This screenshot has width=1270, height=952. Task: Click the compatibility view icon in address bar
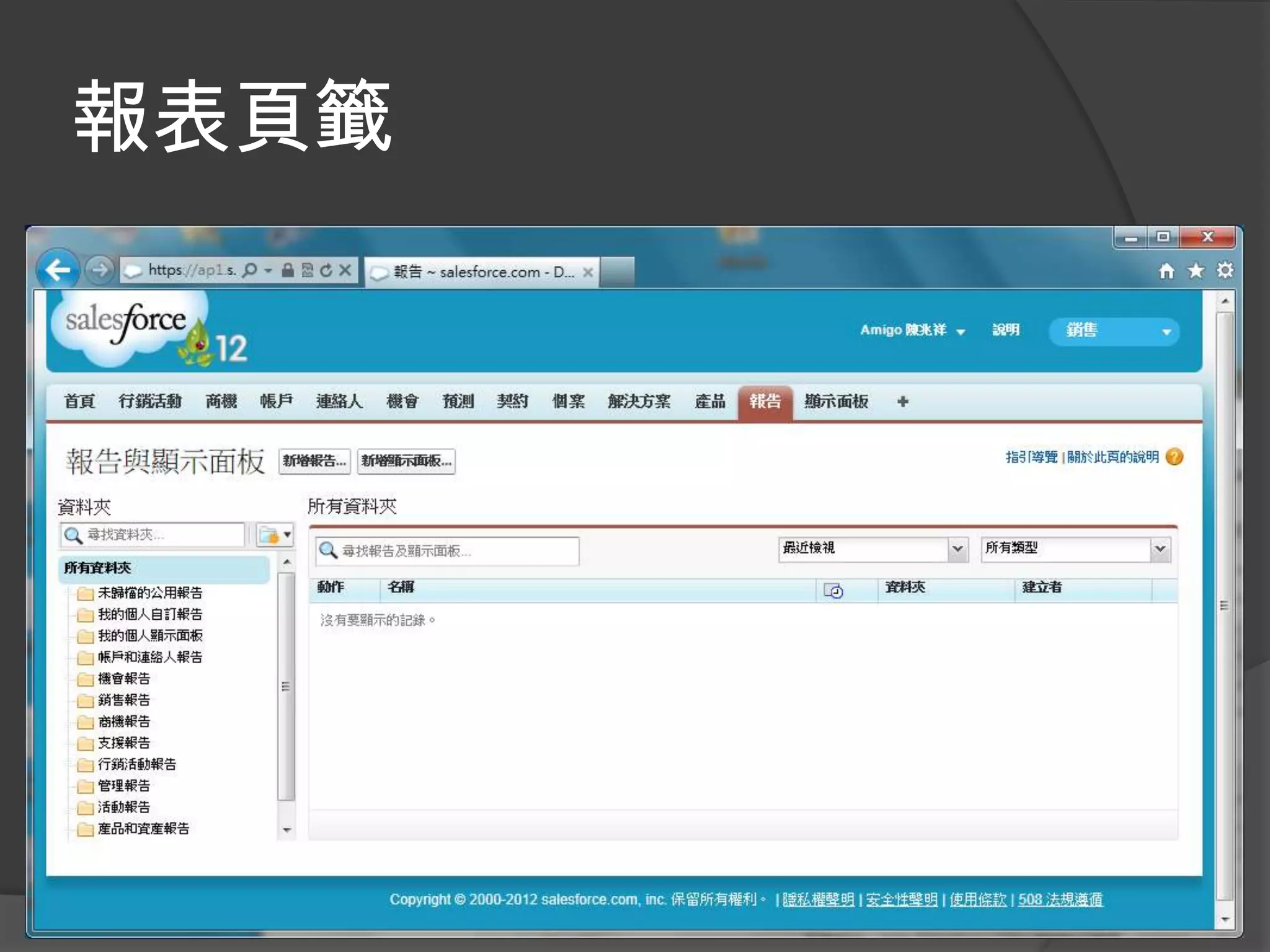click(x=308, y=270)
